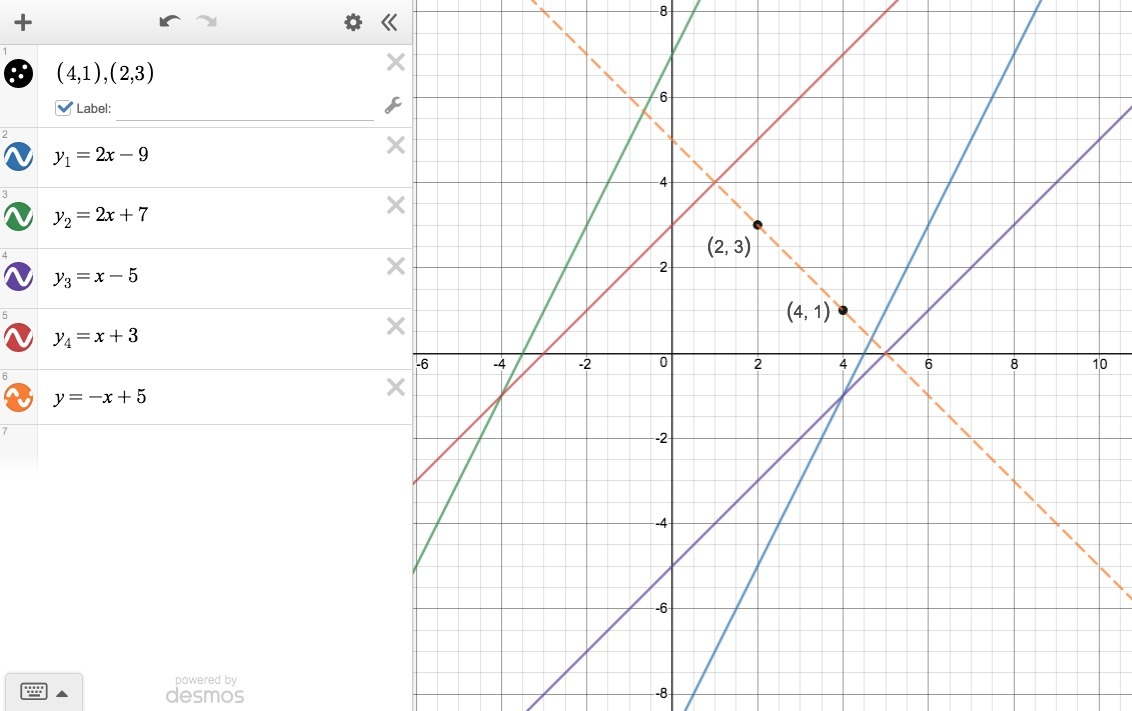The image size is (1132, 711).
Task: Edit the expression y1 = 2x − 9
Action: (101, 156)
